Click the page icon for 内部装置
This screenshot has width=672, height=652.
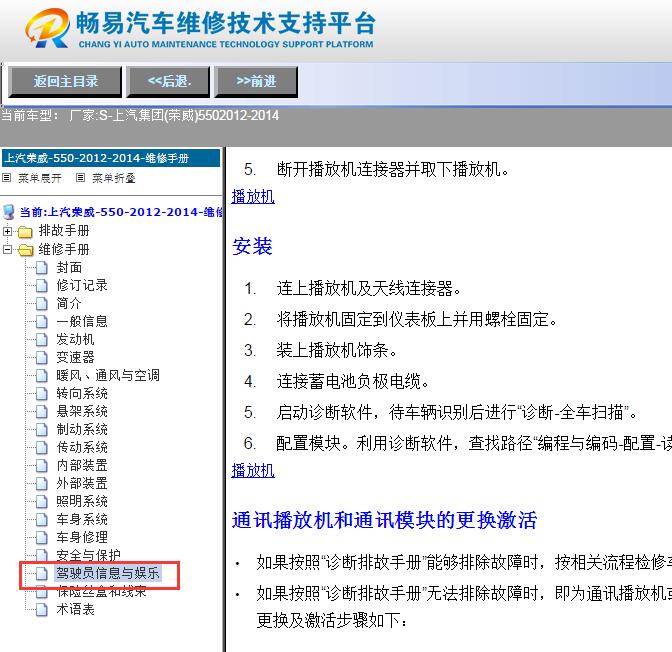pyautogui.click(x=42, y=466)
